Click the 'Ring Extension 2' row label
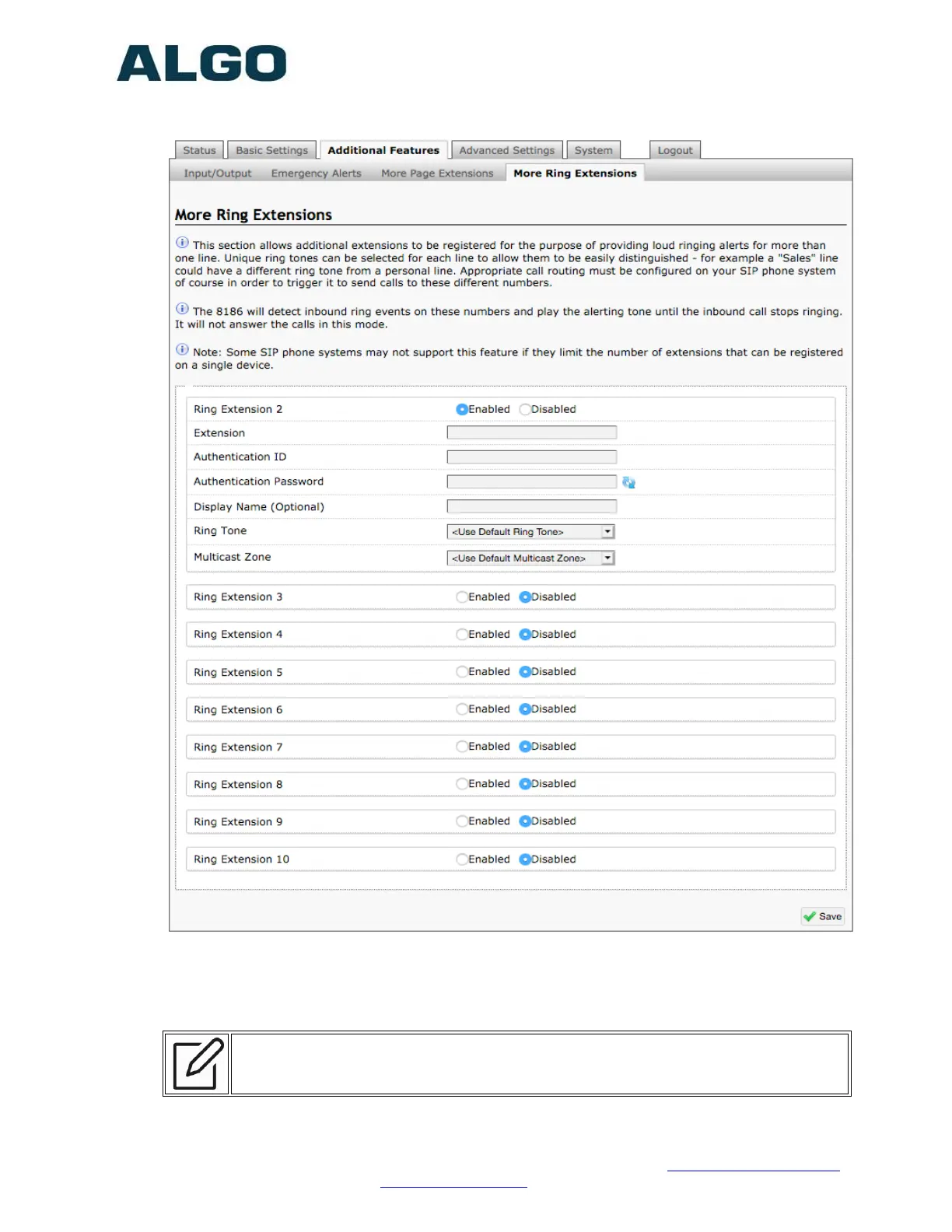The image size is (952, 1232). click(x=238, y=409)
